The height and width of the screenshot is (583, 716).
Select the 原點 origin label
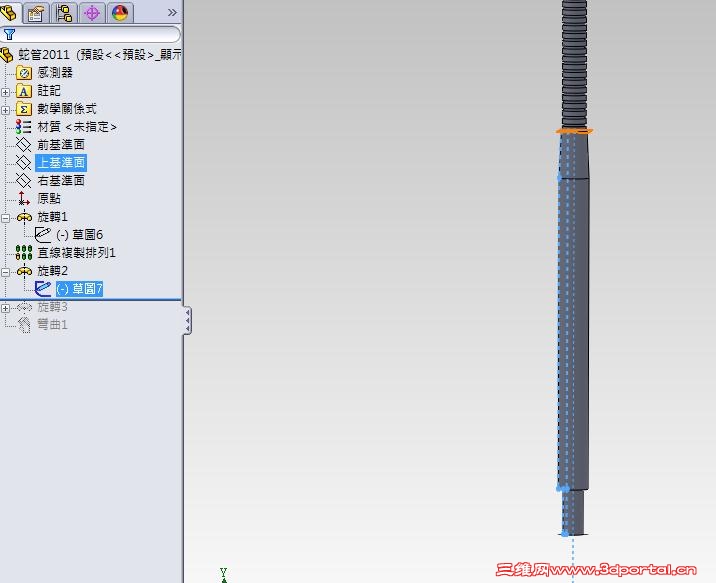point(49,199)
